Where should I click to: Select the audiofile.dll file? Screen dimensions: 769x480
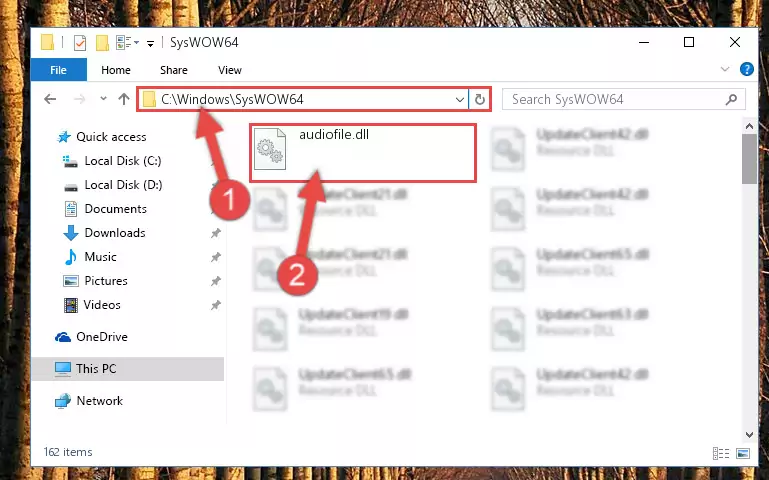tap(363, 153)
